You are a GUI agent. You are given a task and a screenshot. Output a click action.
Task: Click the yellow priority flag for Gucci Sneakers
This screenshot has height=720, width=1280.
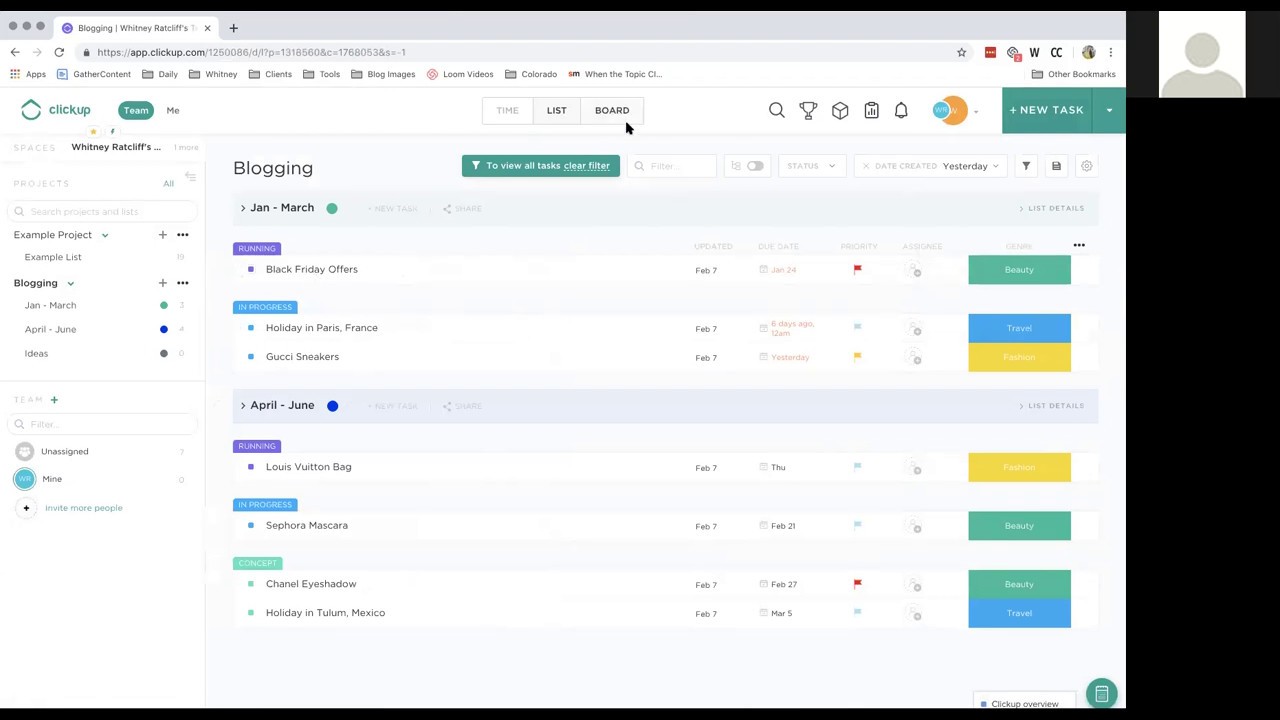tap(857, 356)
